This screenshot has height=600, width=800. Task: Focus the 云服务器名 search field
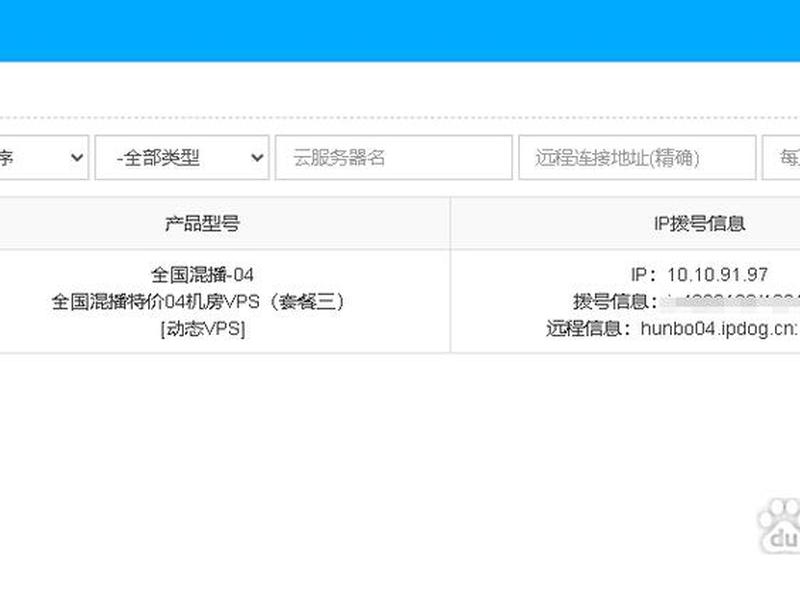tap(393, 158)
